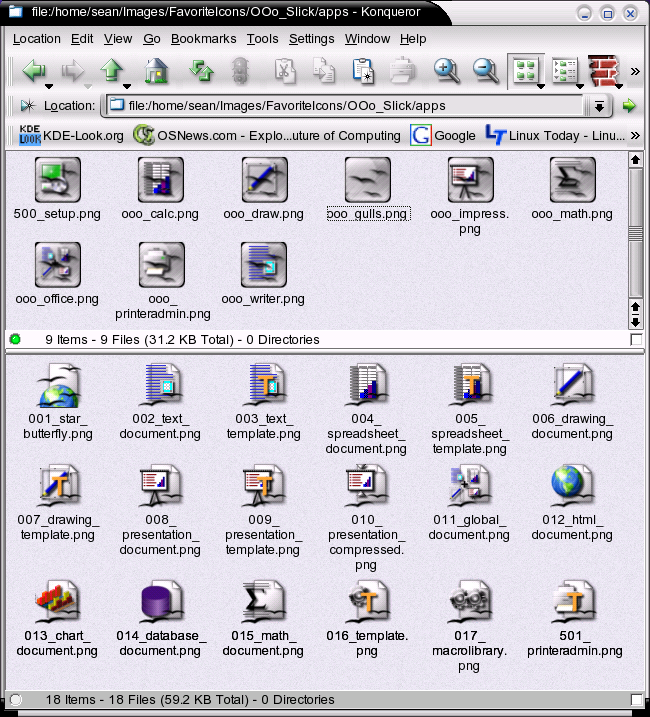Open the Location menu
This screenshot has width=650, height=717.
click(37, 39)
